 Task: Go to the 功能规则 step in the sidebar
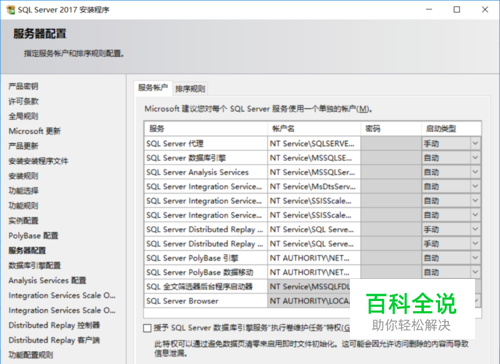(x=23, y=206)
